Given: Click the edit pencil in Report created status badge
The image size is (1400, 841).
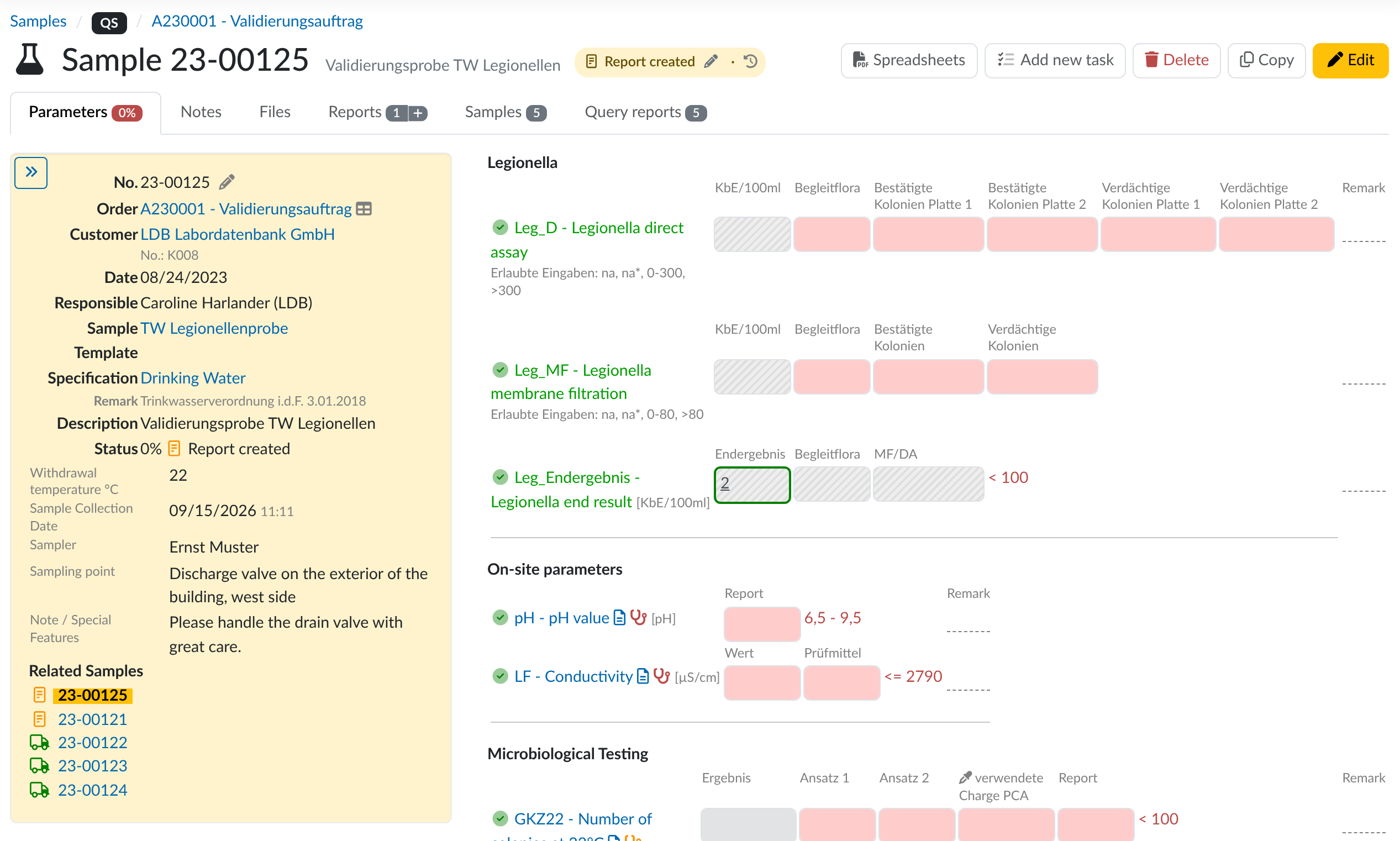Looking at the screenshot, I should coord(711,61).
